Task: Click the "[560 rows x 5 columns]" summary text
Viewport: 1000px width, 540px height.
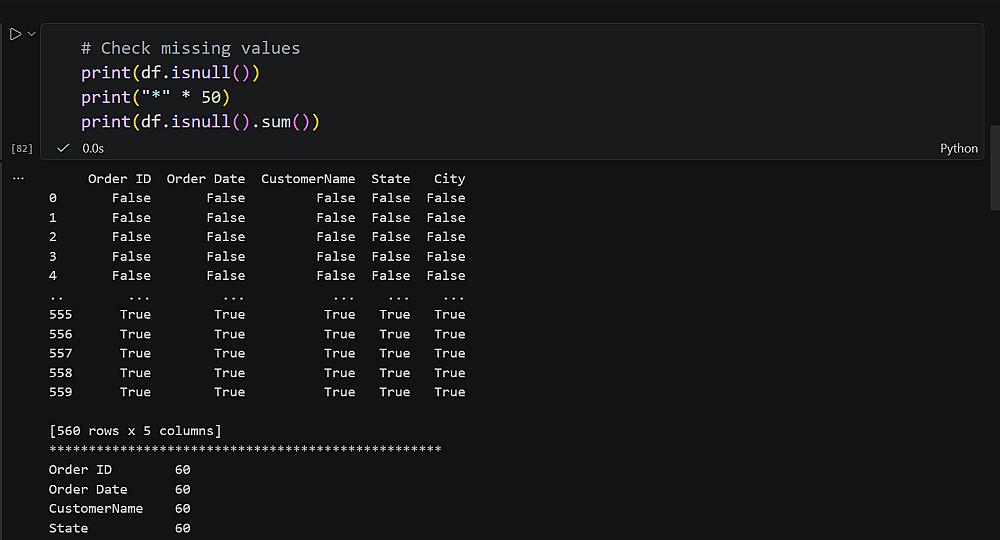Action: click(135, 431)
